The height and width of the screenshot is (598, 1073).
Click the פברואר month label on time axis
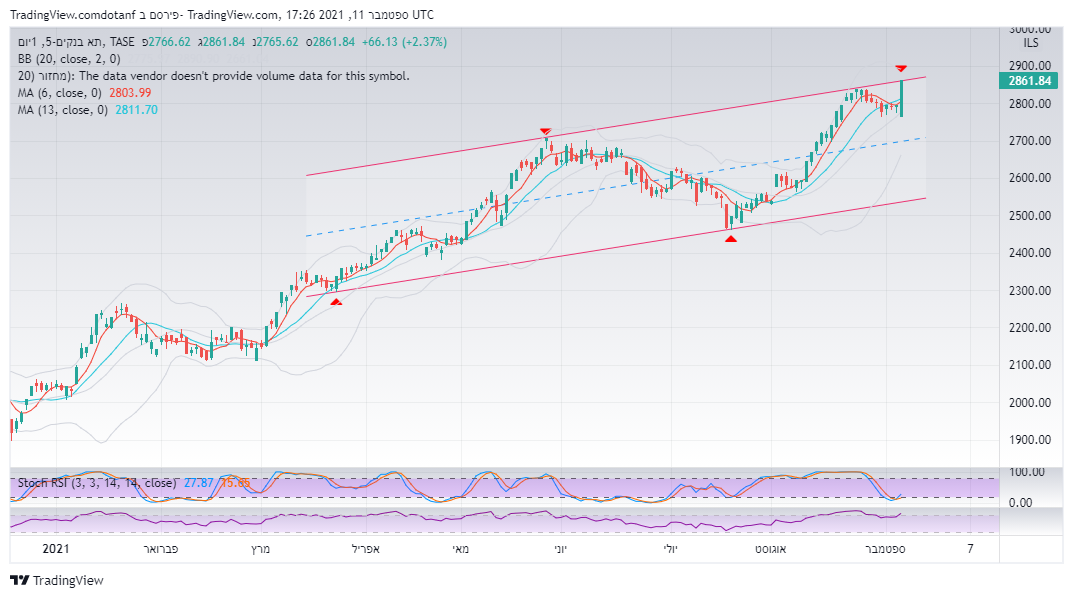click(161, 549)
